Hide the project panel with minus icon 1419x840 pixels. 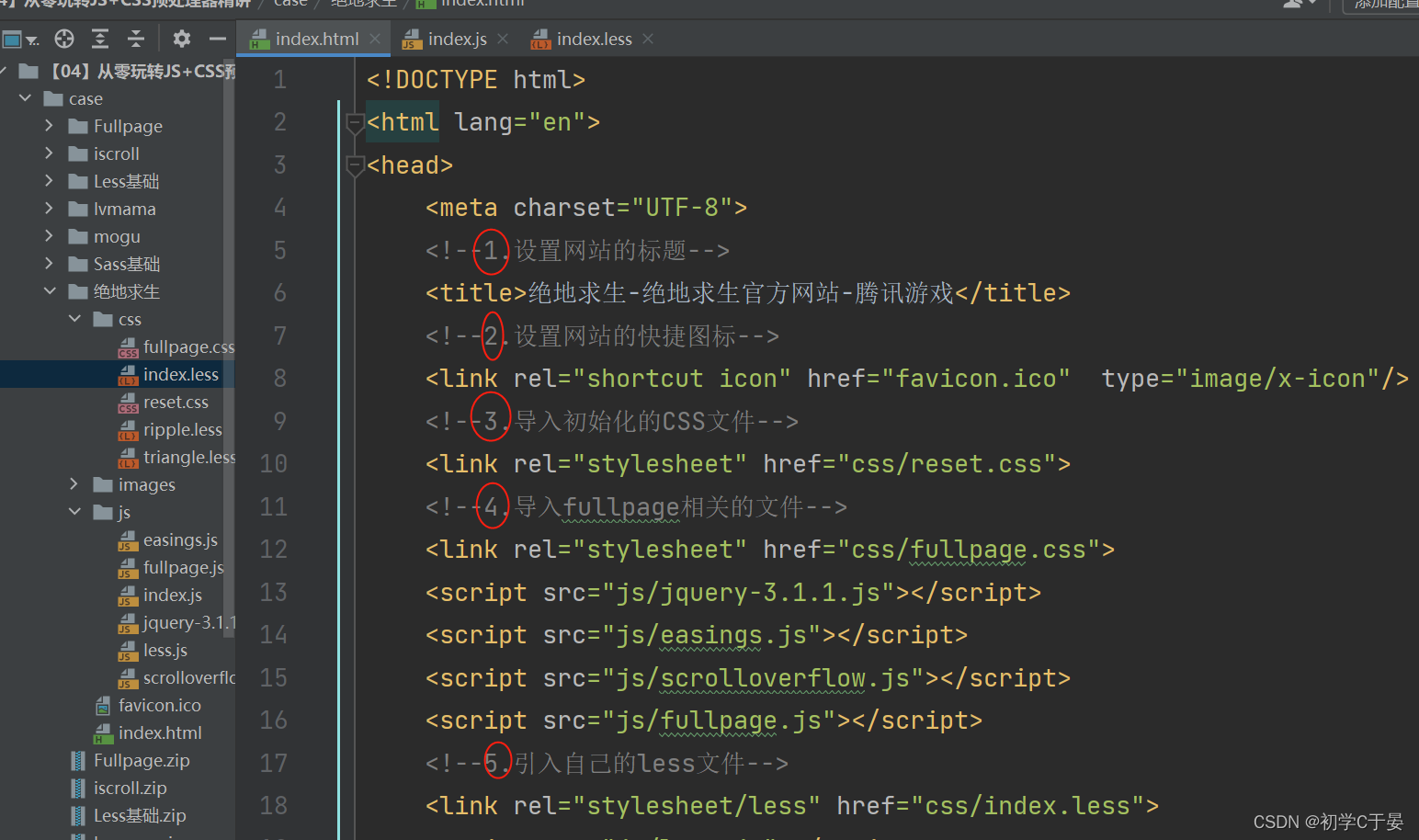click(218, 39)
